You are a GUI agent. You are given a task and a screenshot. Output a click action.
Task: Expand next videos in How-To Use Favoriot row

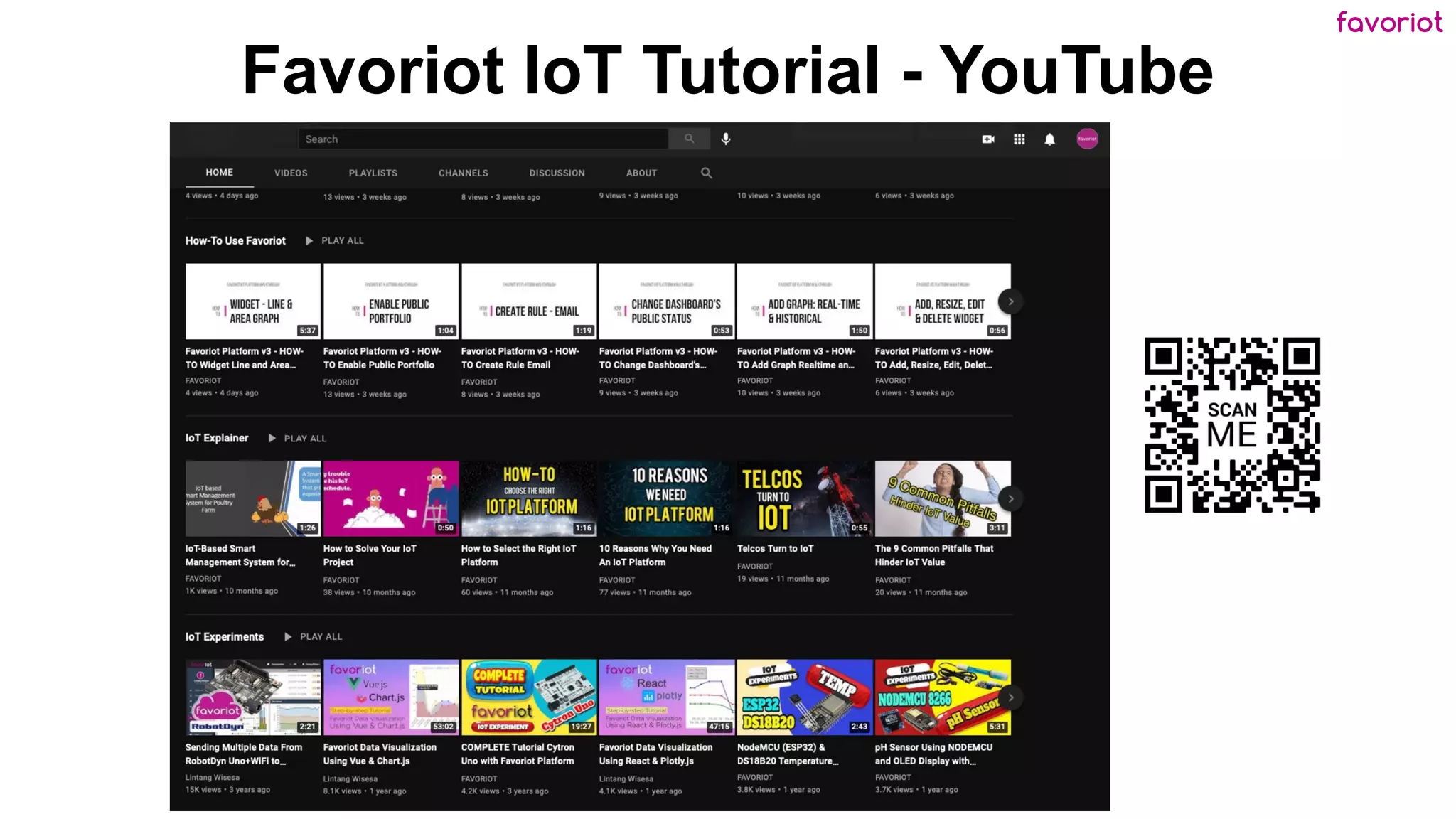pos(1010,301)
